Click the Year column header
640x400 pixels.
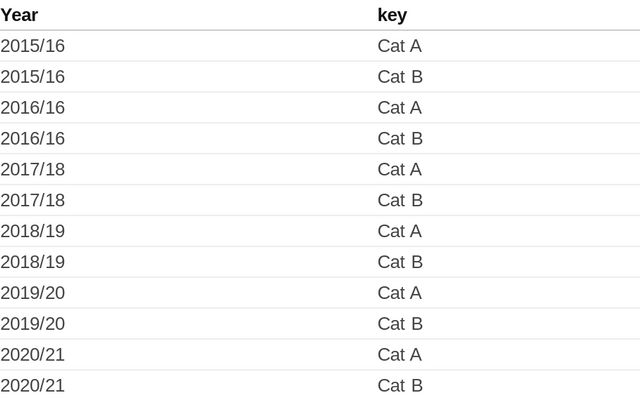19,15
